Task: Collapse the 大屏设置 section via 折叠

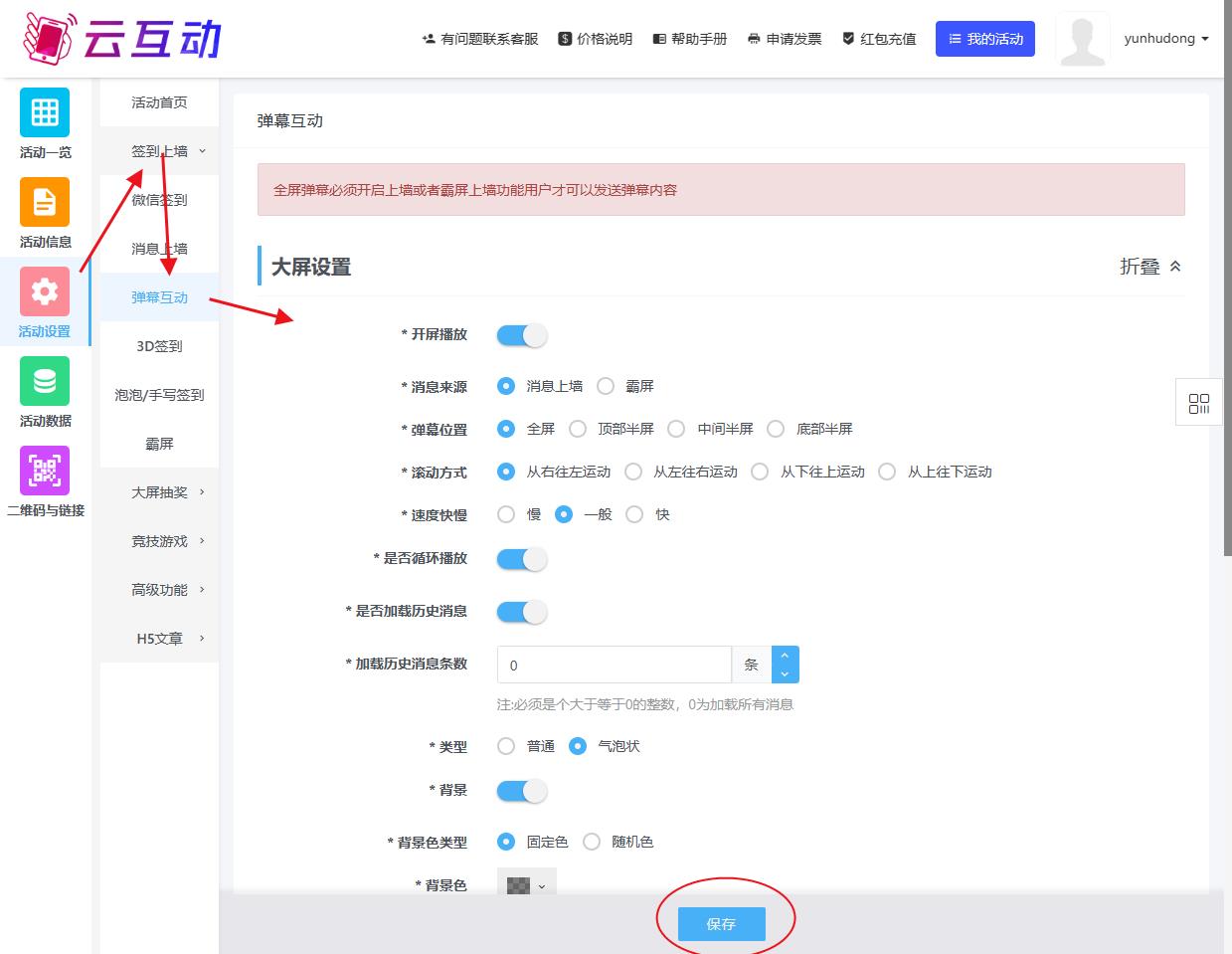Action: click(1150, 267)
